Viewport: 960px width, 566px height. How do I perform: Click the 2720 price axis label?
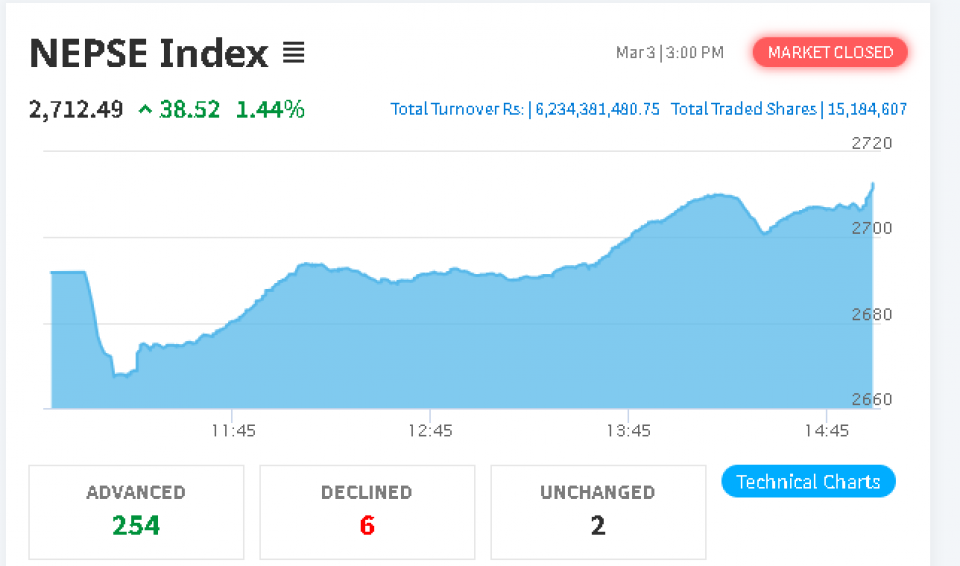[x=872, y=143]
